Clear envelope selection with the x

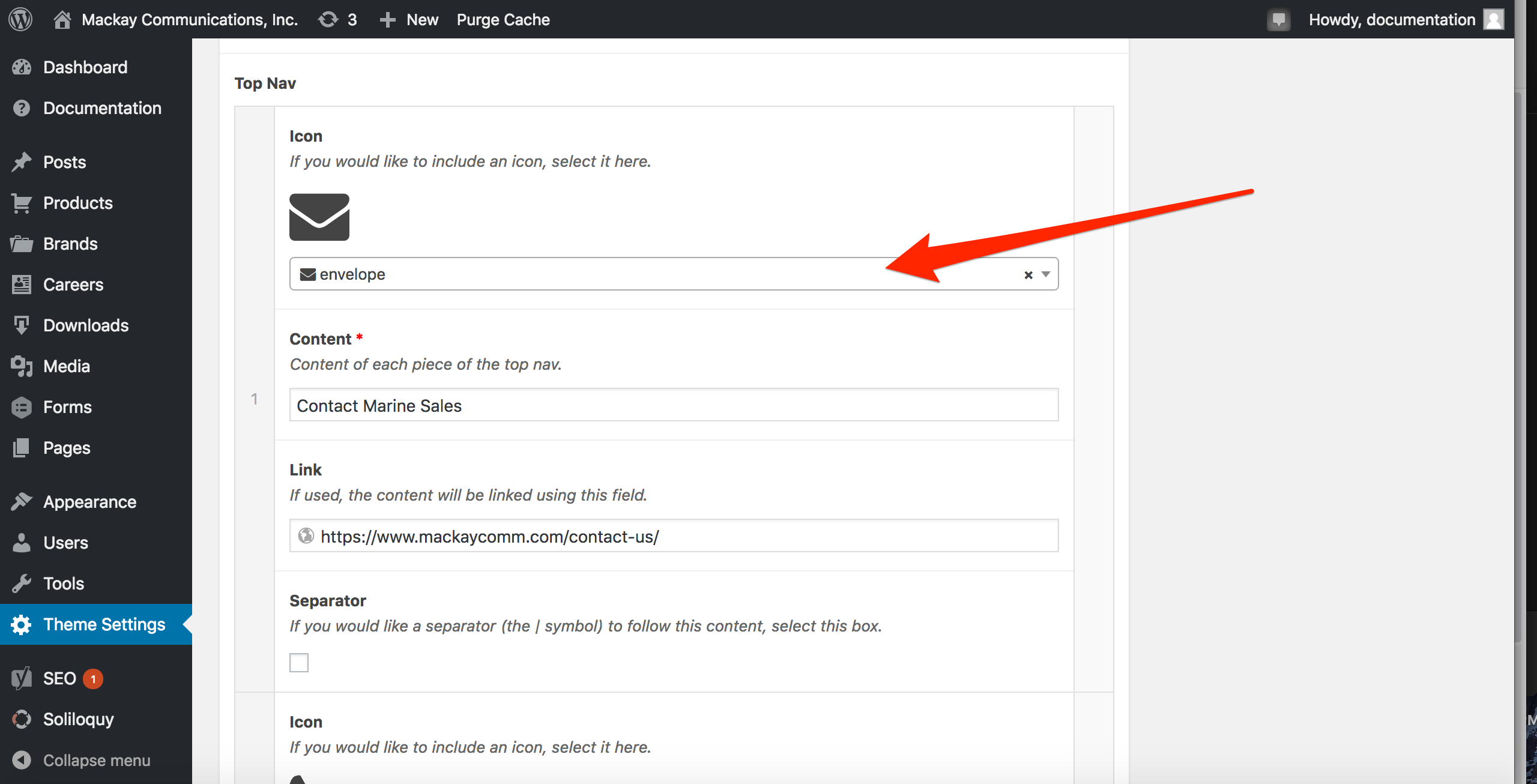(x=1028, y=274)
